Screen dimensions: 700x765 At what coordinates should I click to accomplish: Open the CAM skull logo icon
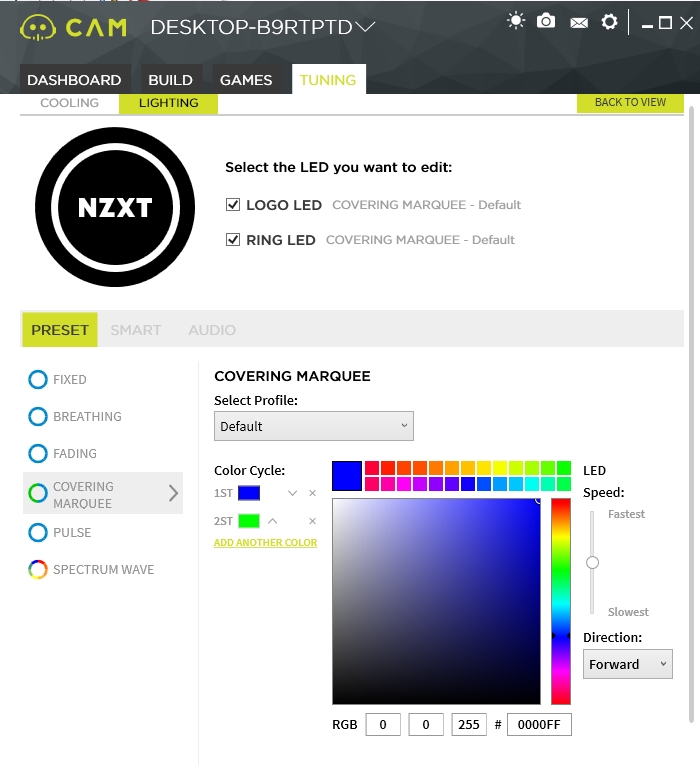pos(38,27)
